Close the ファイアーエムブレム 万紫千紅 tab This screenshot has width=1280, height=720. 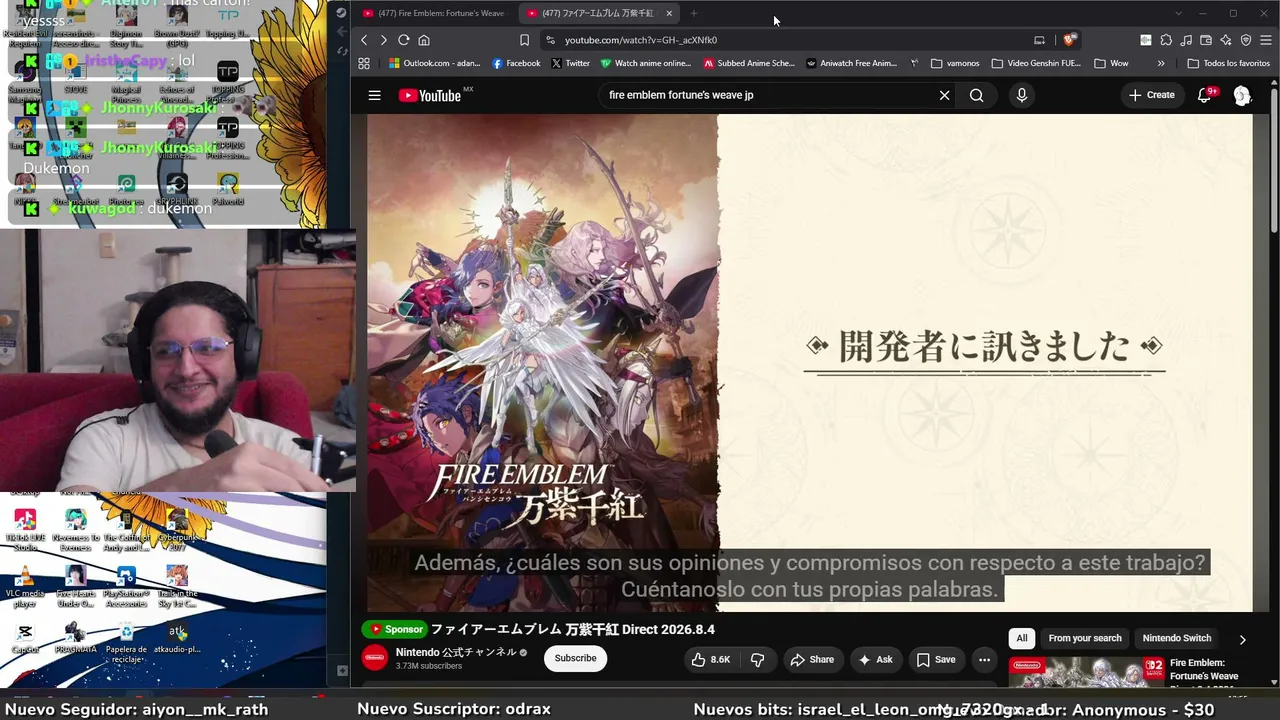point(669,13)
